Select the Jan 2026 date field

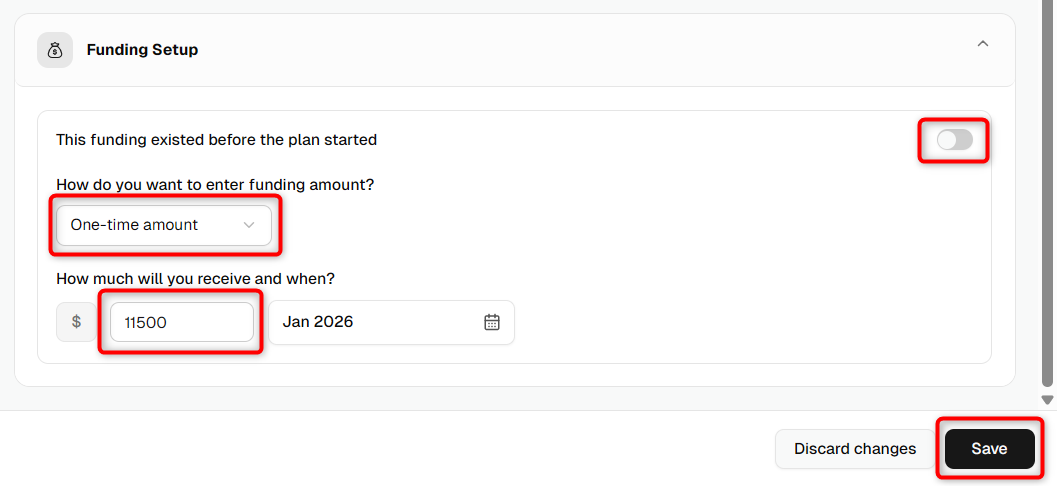[392, 322]
